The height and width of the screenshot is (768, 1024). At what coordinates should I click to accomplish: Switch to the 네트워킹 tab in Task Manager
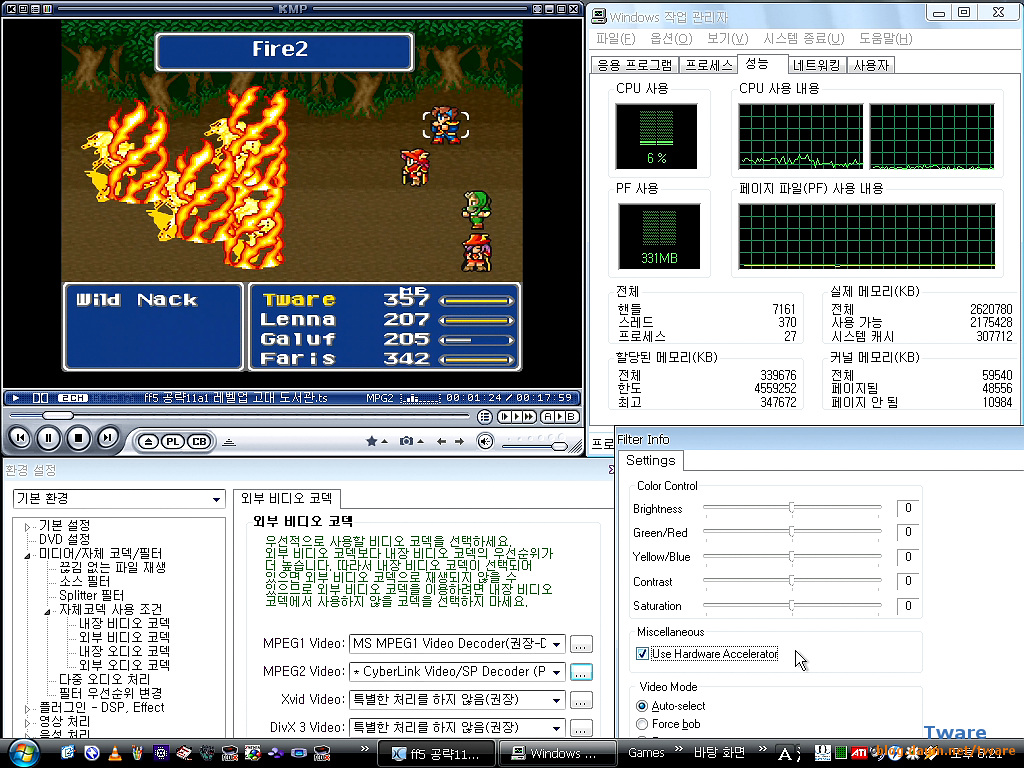tap(816, 65)
